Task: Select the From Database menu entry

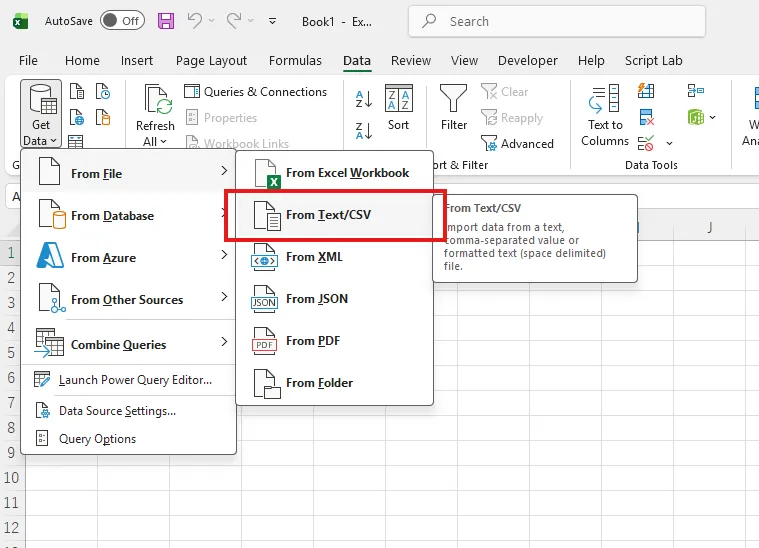Action: pyautogui.click(x=129, y=214)
